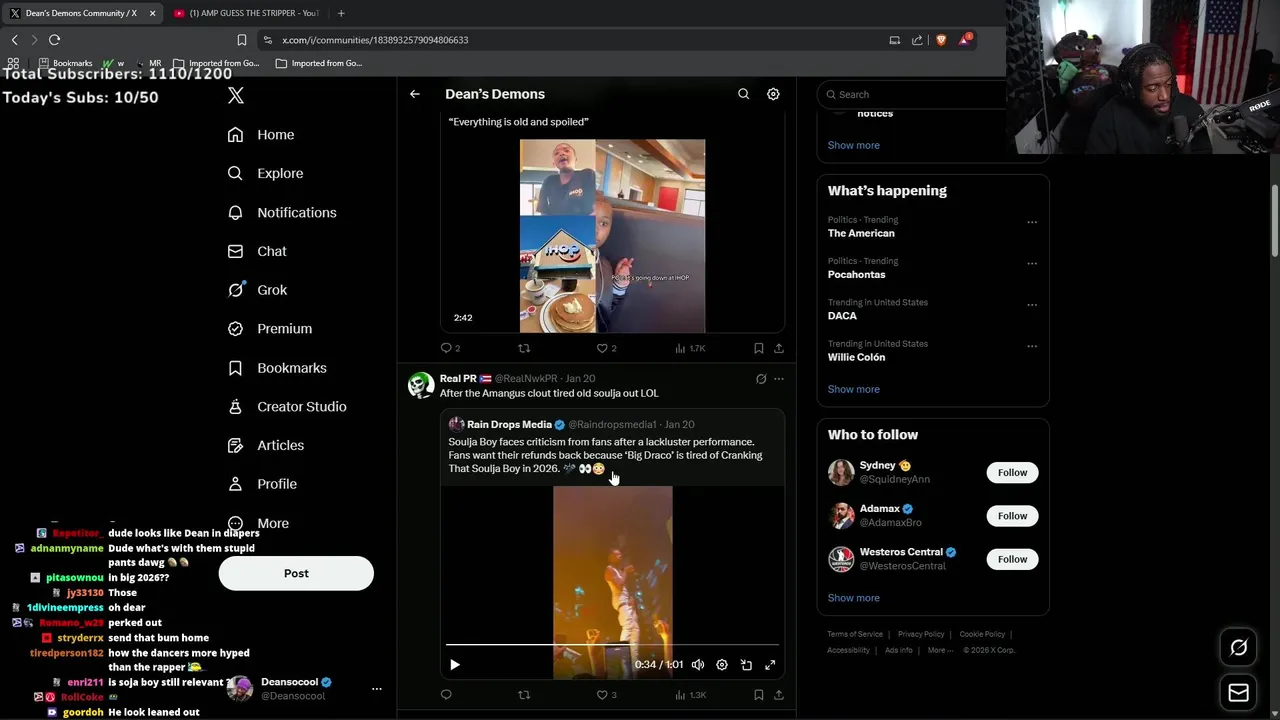Open trending topic Pocahontas
The width and height of the screenshot is (1280, 720).
(856, 274)
